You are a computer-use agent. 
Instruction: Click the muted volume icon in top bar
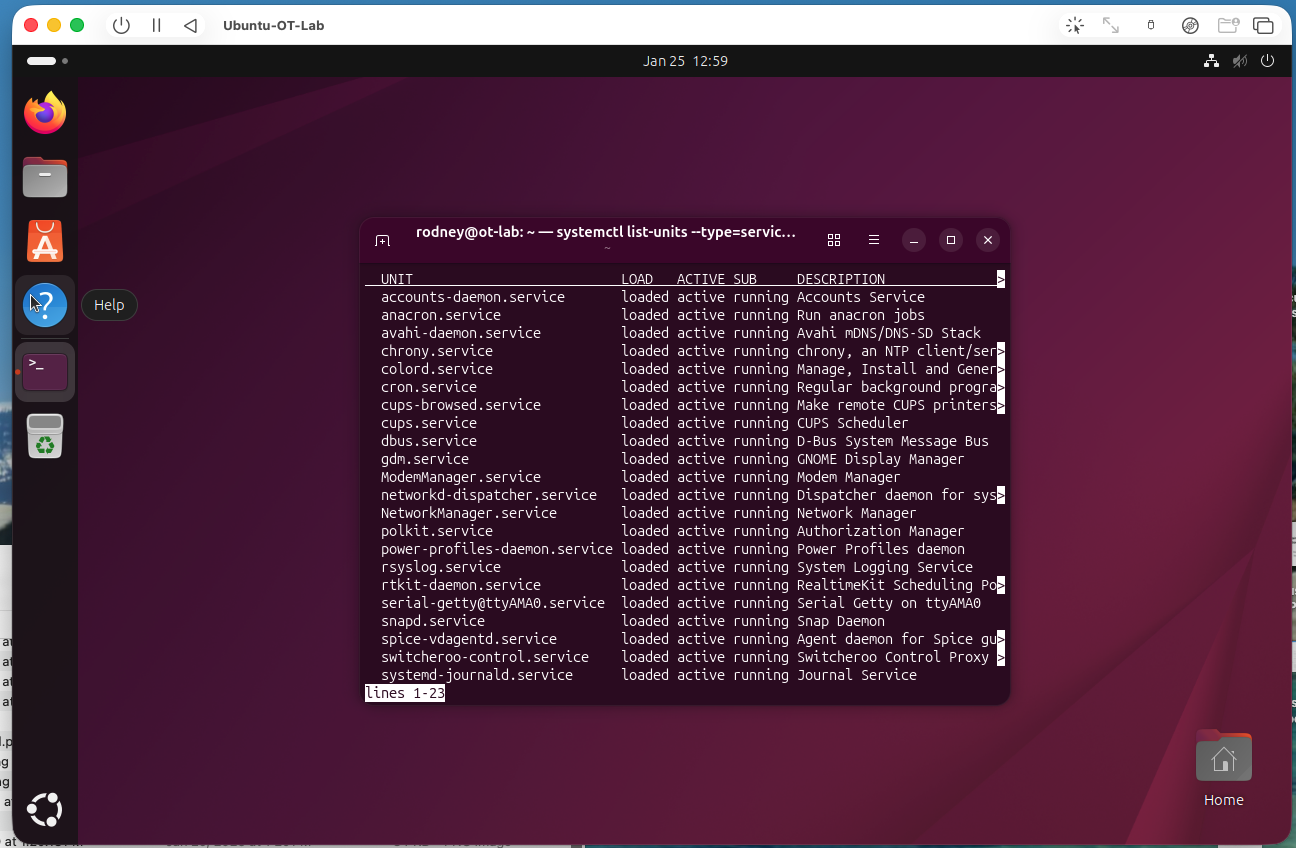coord(1240,61)
